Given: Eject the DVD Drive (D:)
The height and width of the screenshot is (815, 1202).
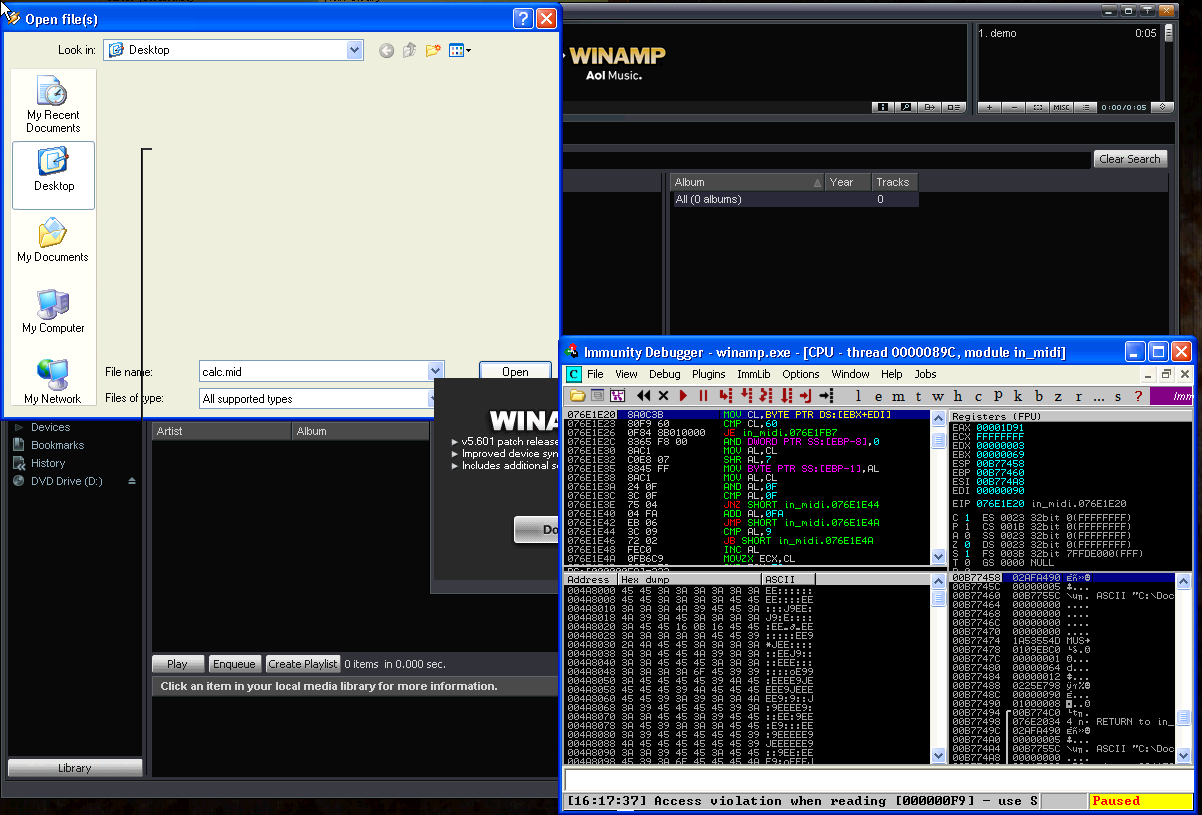Looking at the screenshot, I should pos(131,481).
